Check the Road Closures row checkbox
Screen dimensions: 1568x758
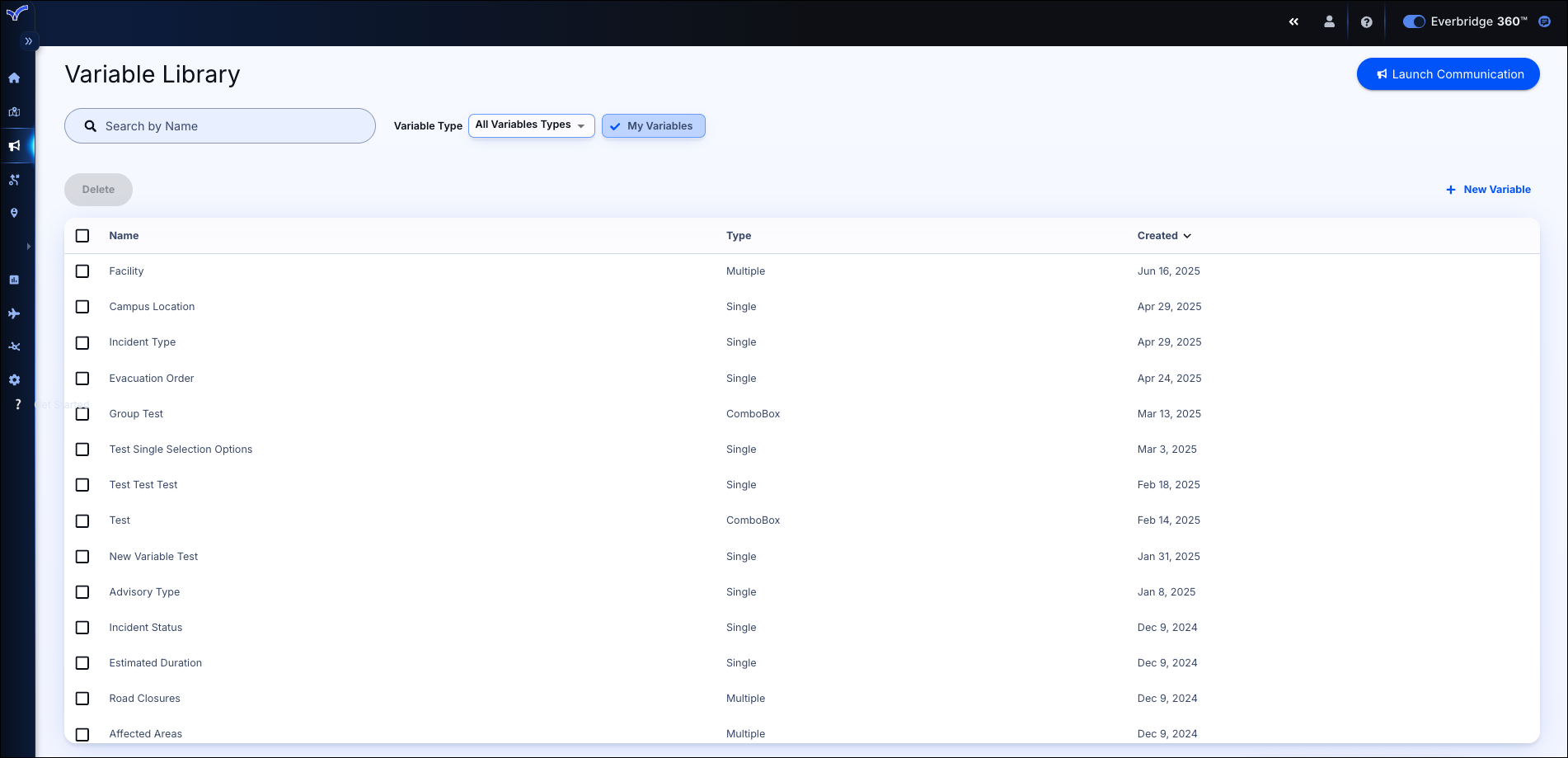(82, 699)
